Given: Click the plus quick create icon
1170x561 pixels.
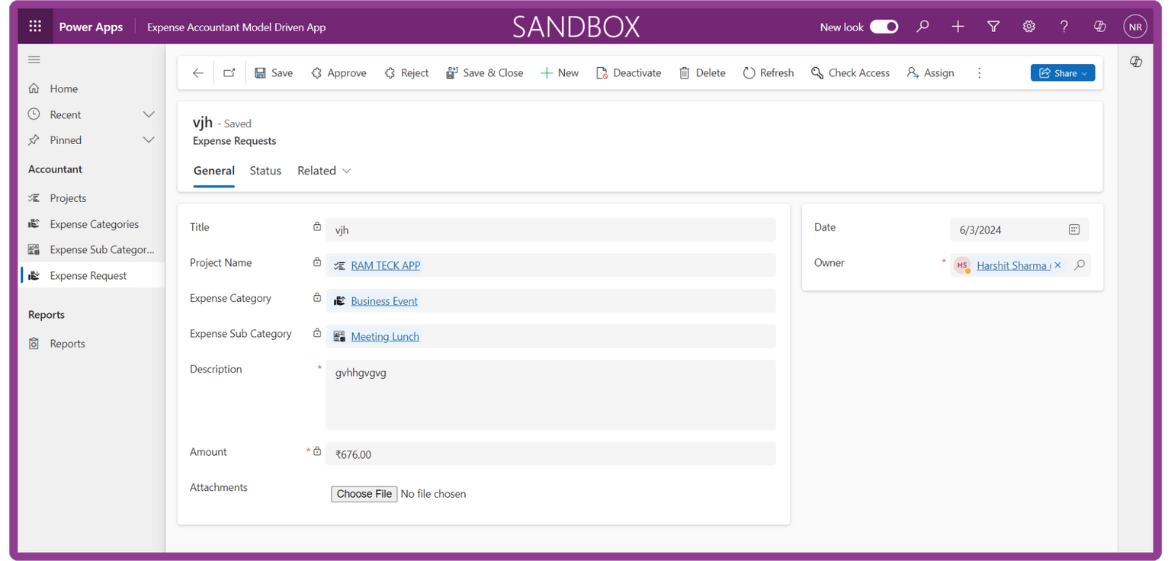Looking at the screenshot, I should point(958,27).
